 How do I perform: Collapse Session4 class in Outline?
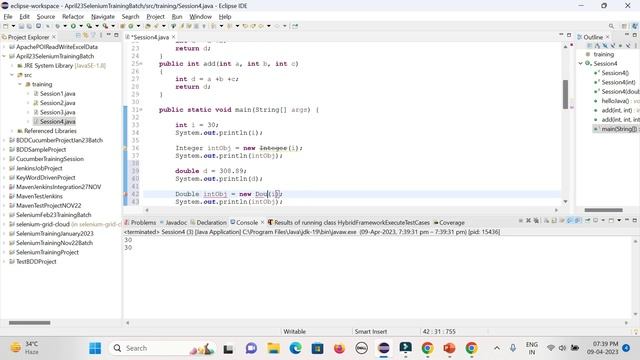[x=580, y=64]
